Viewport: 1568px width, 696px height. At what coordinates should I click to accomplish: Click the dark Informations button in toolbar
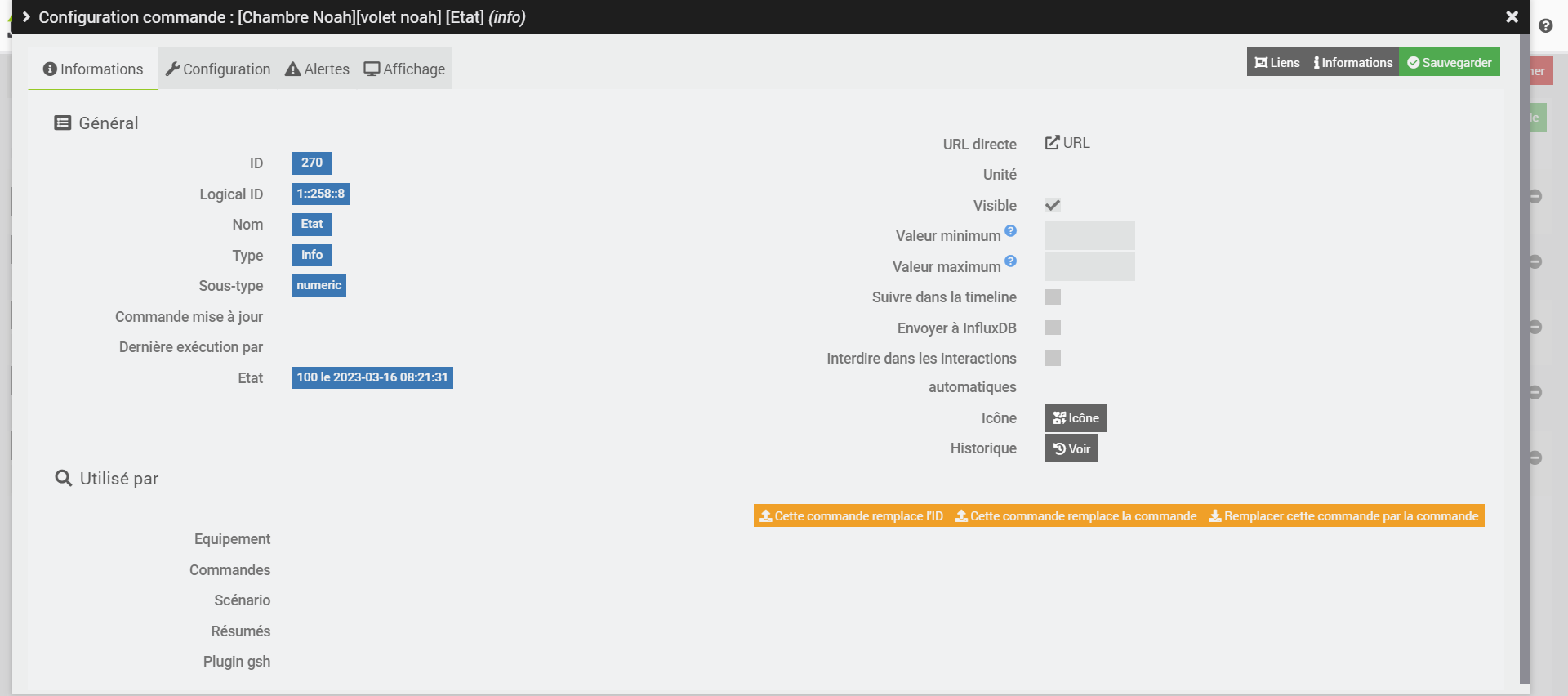point(1353,63)
